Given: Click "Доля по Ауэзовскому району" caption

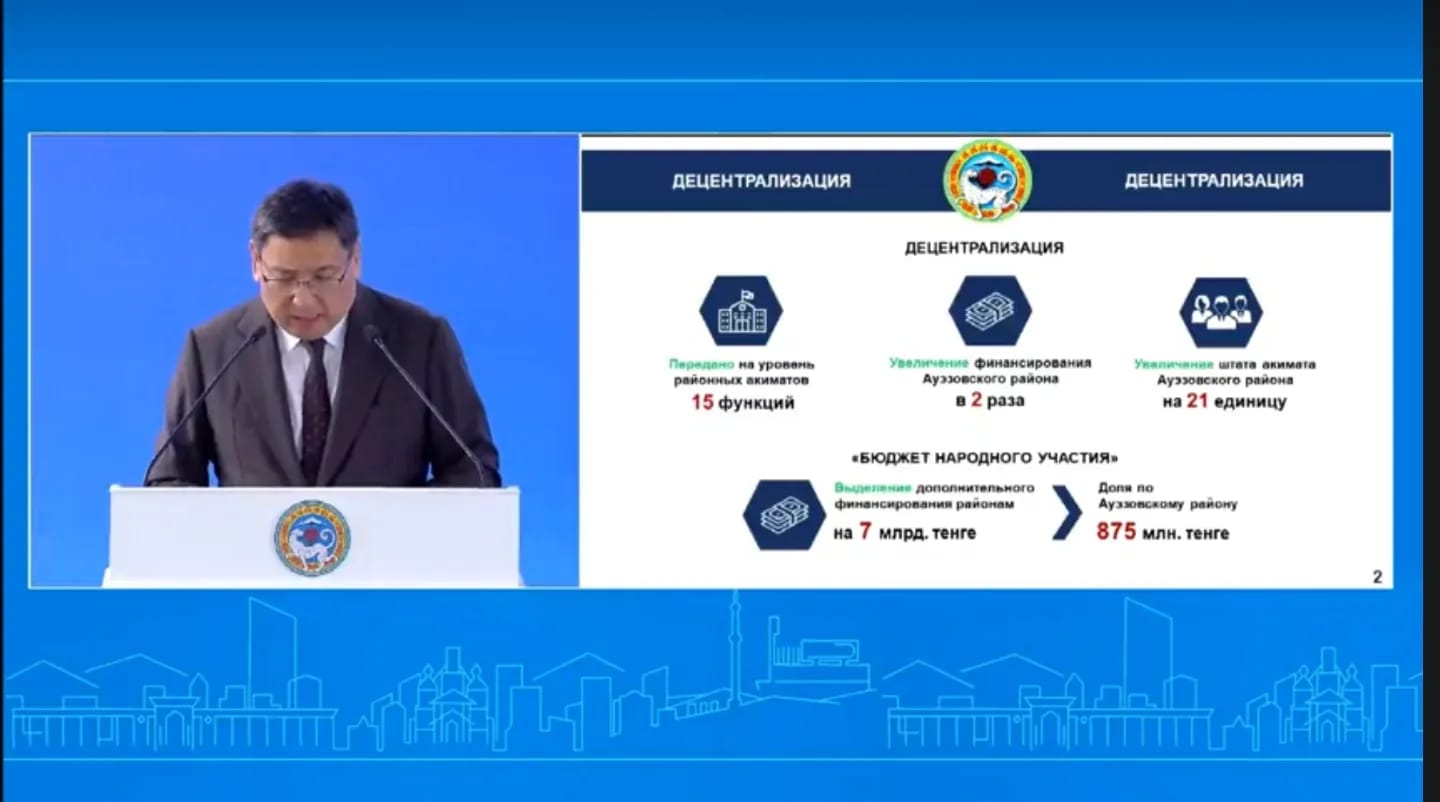Looking at the screenshot, I should click(x=1167, y=496).
